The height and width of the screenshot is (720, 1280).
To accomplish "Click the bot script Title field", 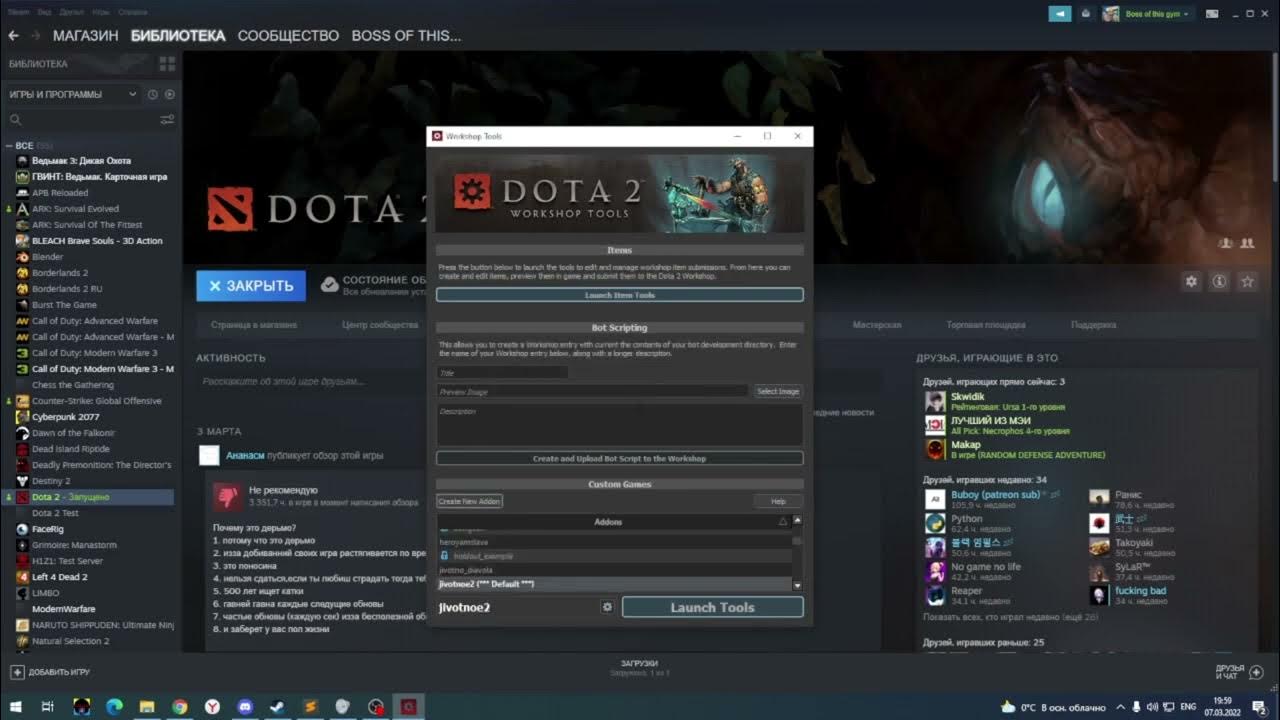I will click(502, 372).
